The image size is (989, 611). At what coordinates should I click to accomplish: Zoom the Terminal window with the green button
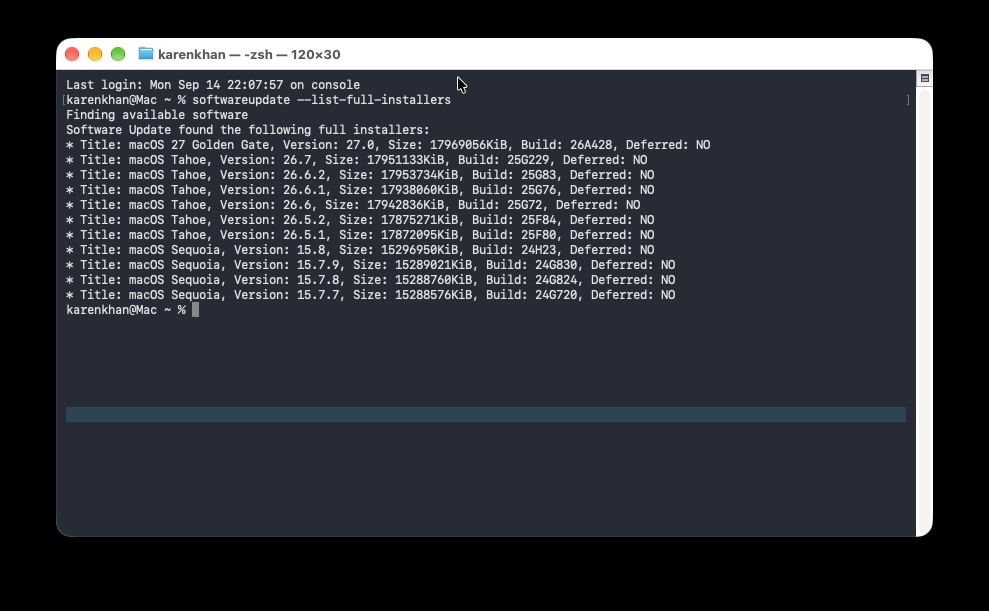(x=118, y=54)
